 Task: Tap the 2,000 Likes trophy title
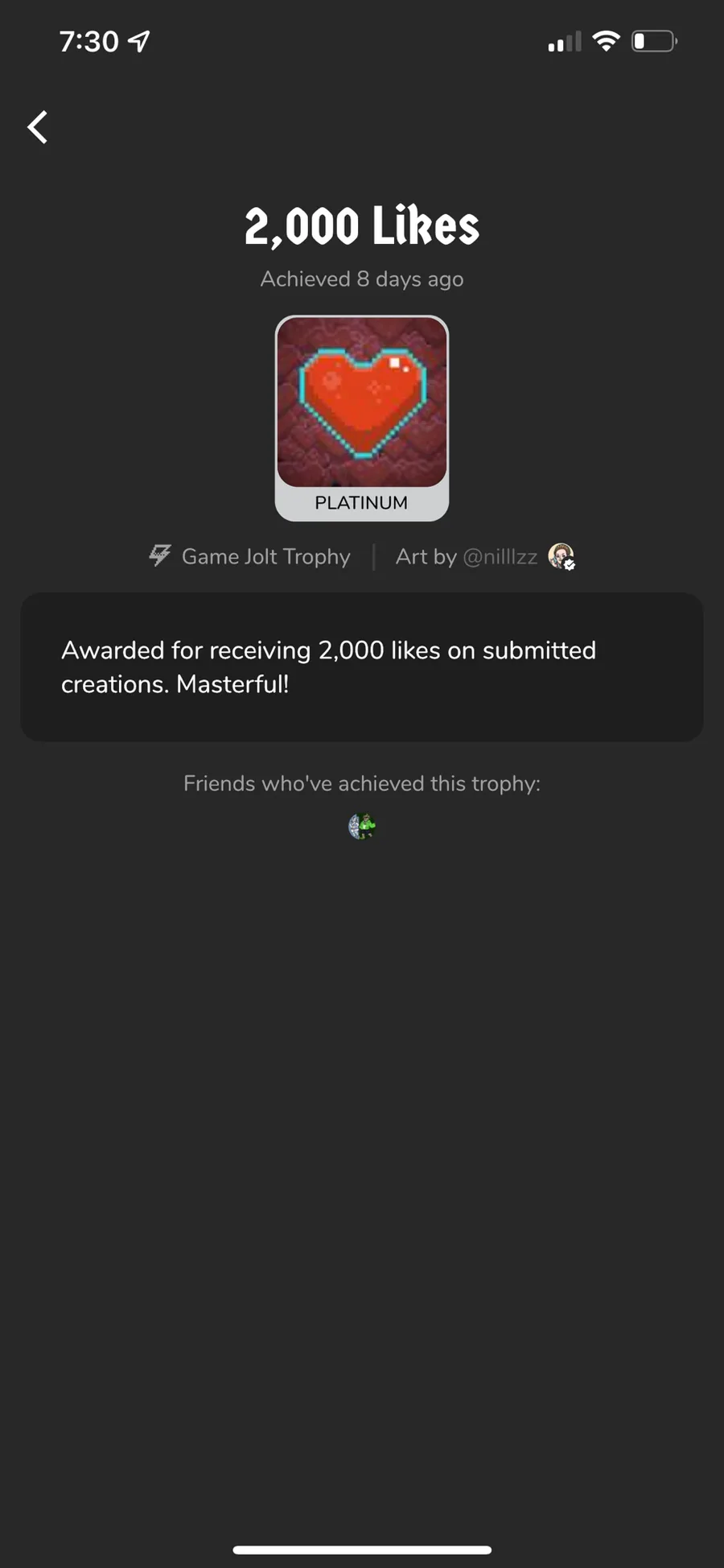tap(362, 226)
